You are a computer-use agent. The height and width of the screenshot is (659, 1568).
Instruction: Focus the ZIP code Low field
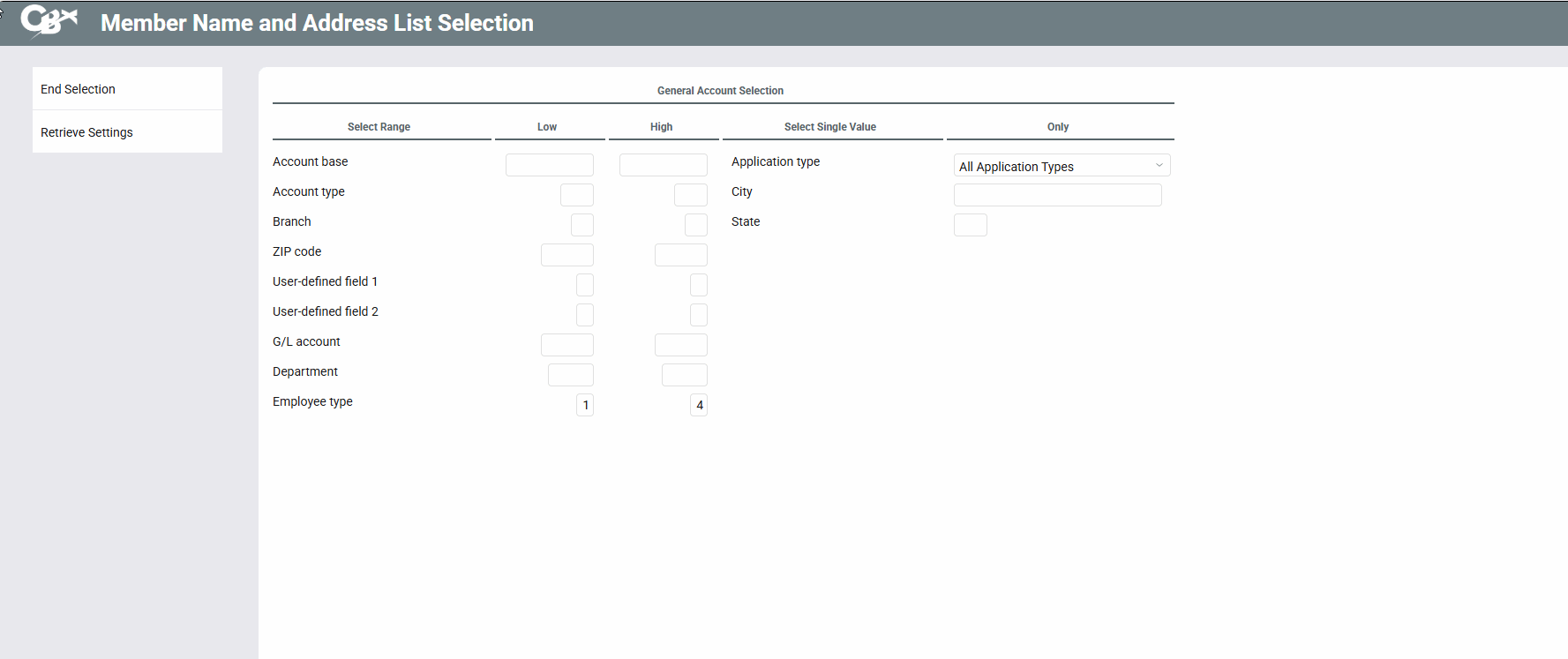pos(566,255)
